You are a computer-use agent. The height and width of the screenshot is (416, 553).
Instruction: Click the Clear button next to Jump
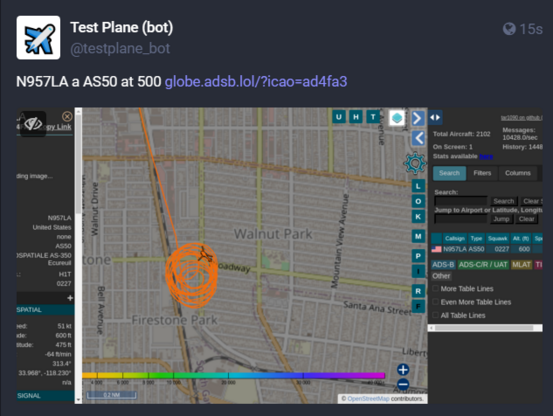pos(527,219)
